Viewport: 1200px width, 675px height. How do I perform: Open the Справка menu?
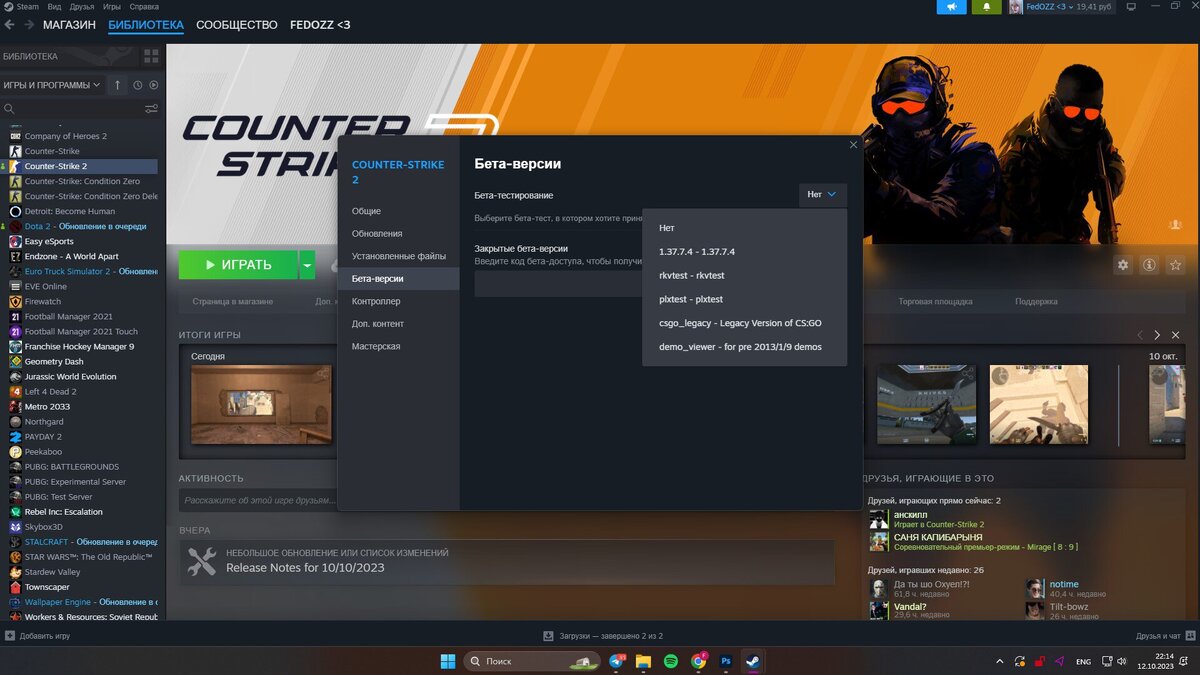tap(144, 7)
